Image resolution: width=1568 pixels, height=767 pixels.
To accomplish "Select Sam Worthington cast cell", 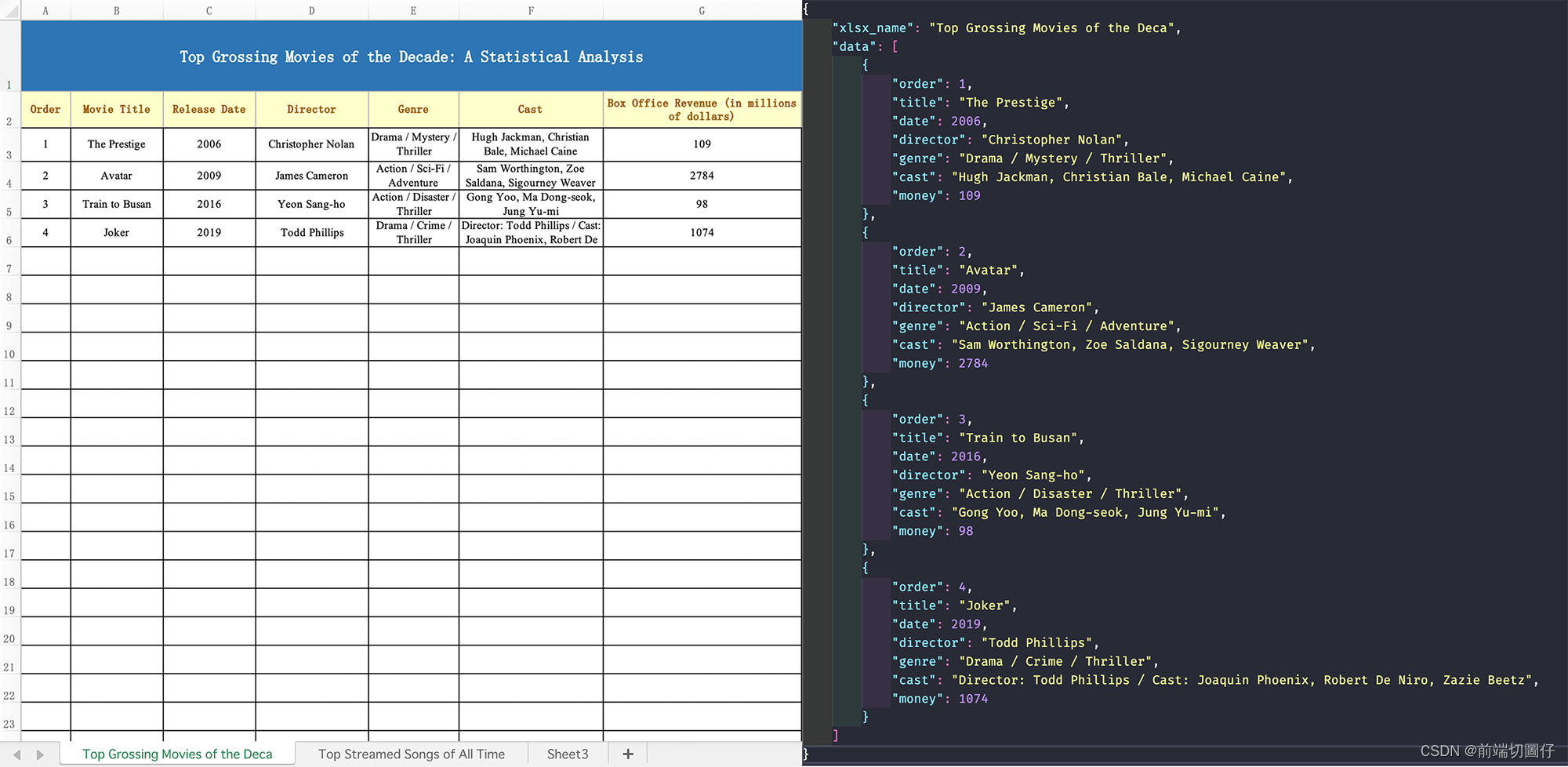I will click(531, 176).
